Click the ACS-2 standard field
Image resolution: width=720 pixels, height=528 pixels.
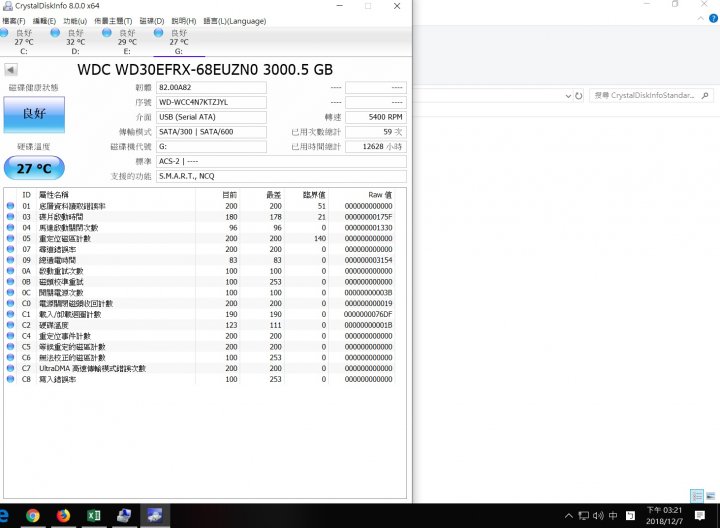click(x=281, y=161)
